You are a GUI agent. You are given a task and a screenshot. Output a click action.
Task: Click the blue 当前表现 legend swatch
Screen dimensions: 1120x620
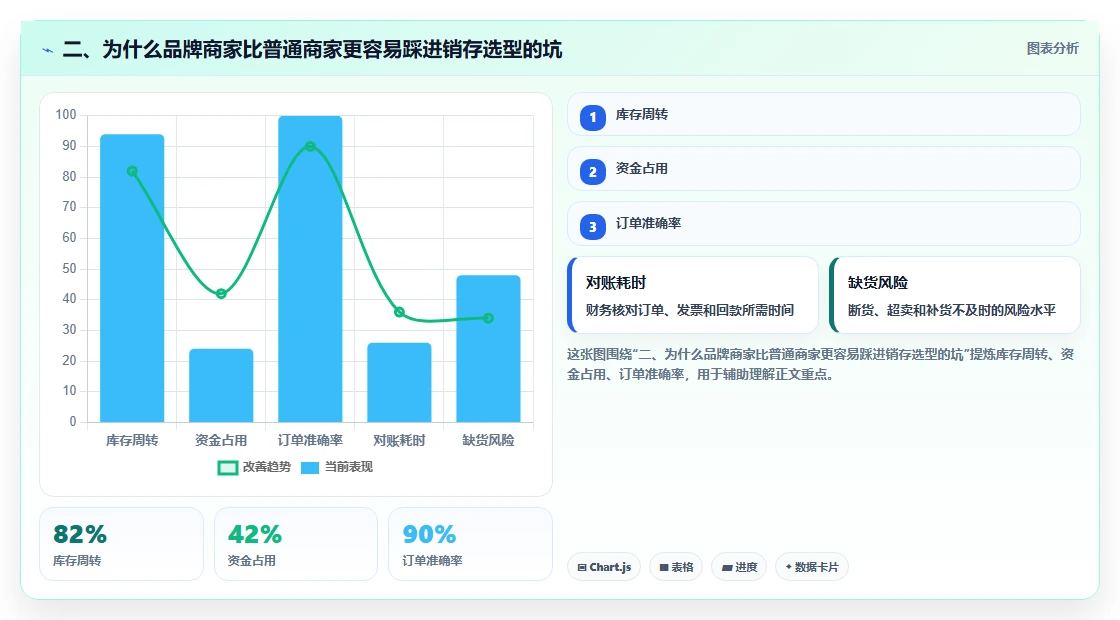(x=309, y=468)
